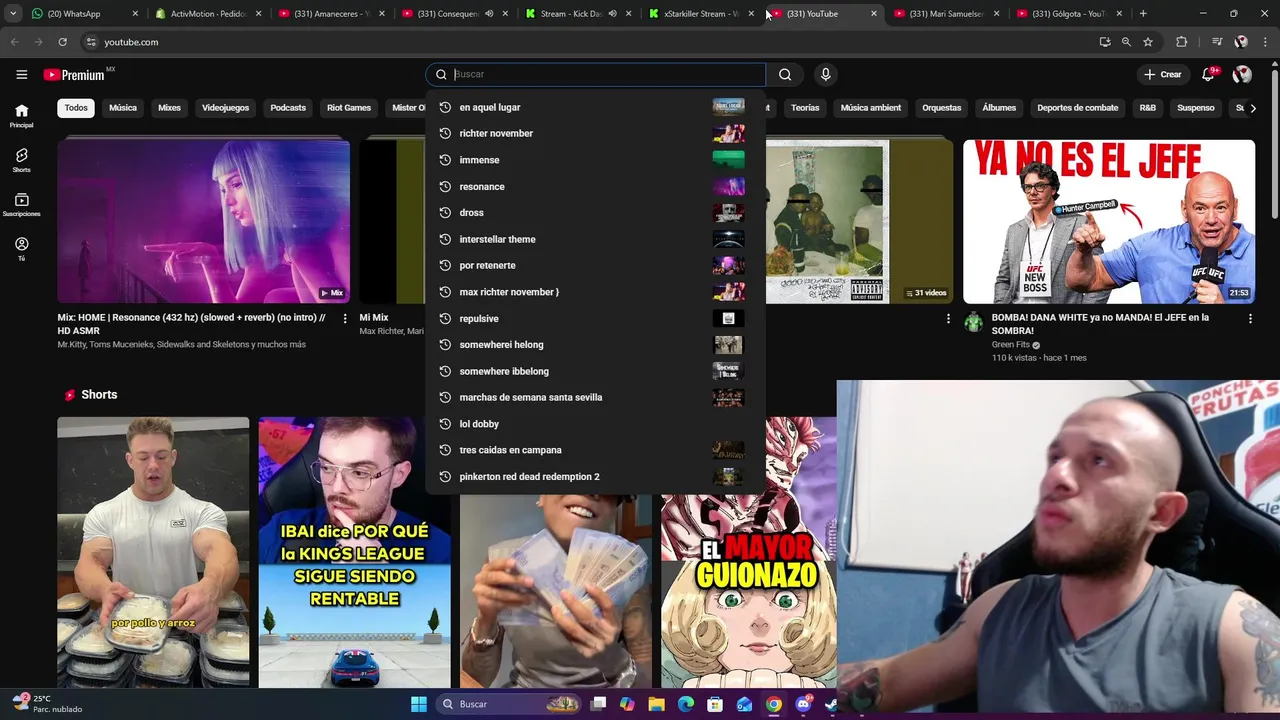Reload the page with Chrome refresh button
This screenshot has height=720, width=1280.
tap(62, 42)
